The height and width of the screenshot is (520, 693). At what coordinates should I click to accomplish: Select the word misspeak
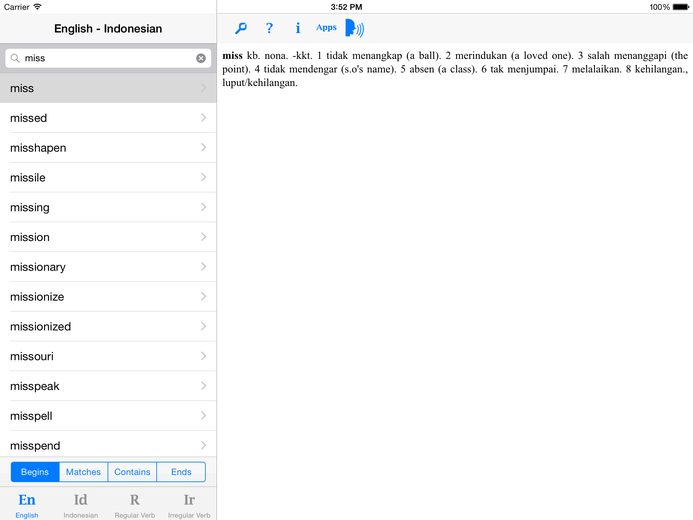108,386
